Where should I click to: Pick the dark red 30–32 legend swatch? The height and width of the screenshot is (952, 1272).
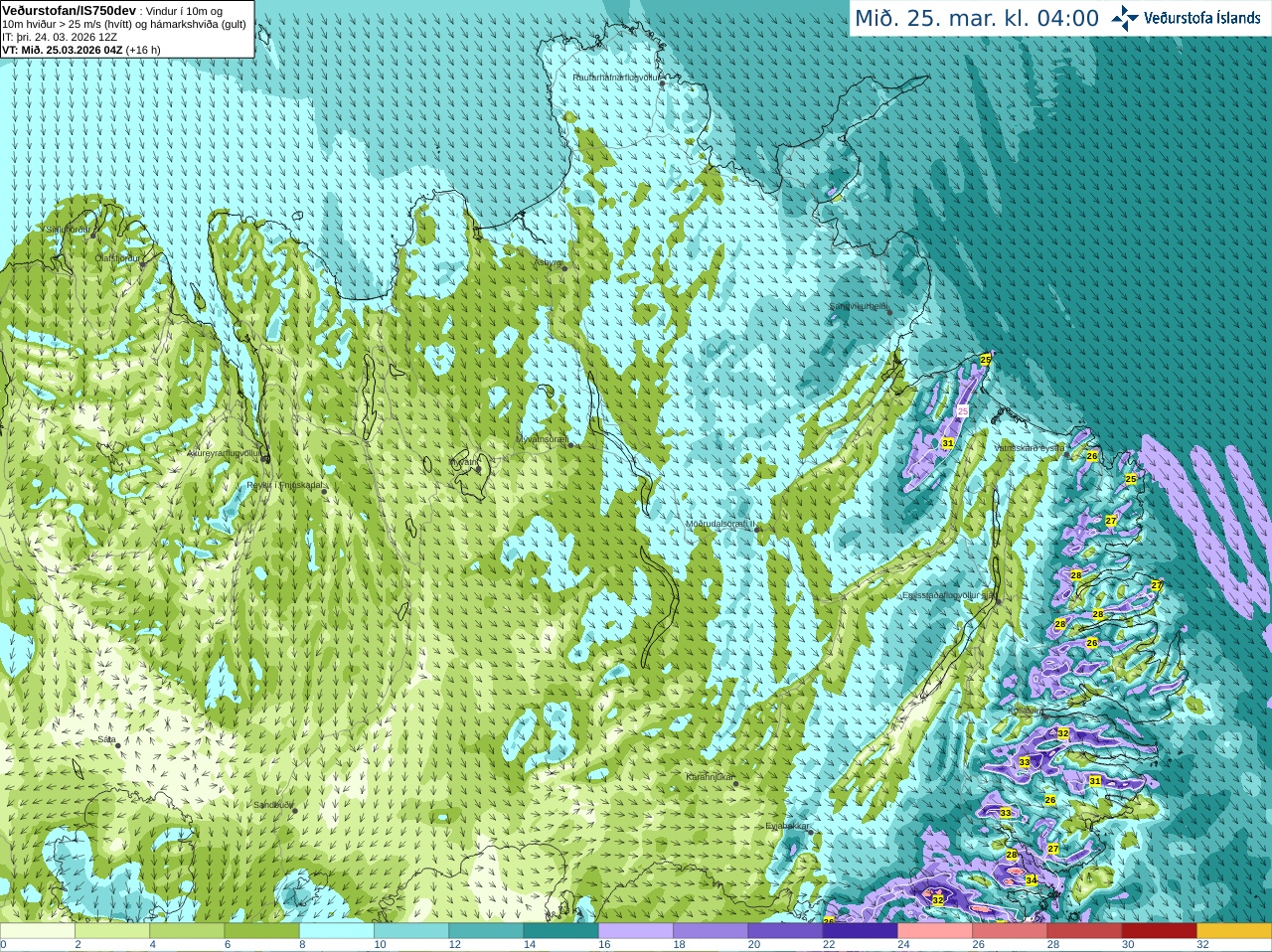[1159, 931]
